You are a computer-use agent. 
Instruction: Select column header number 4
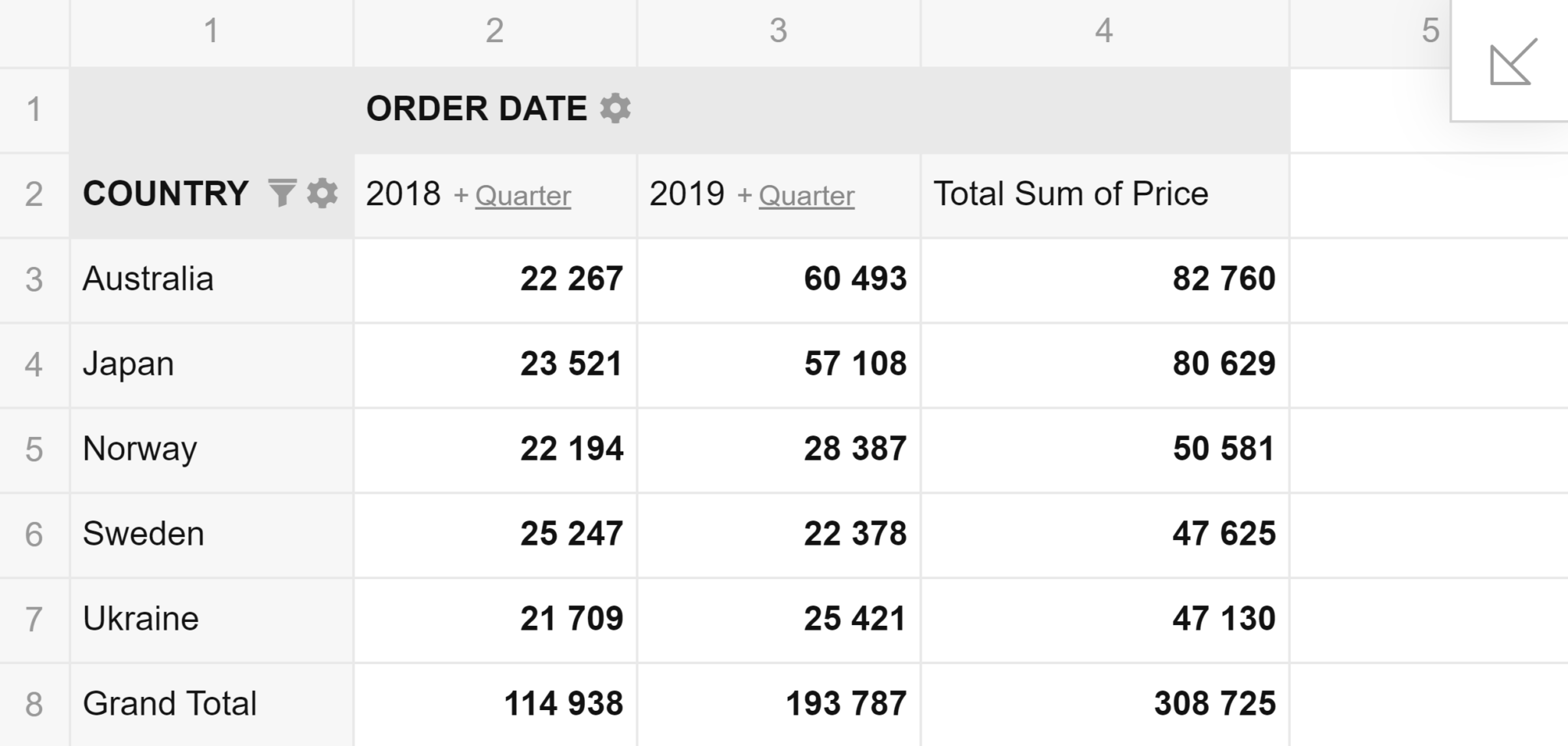pyautogui.click(x=1103, y=31)
